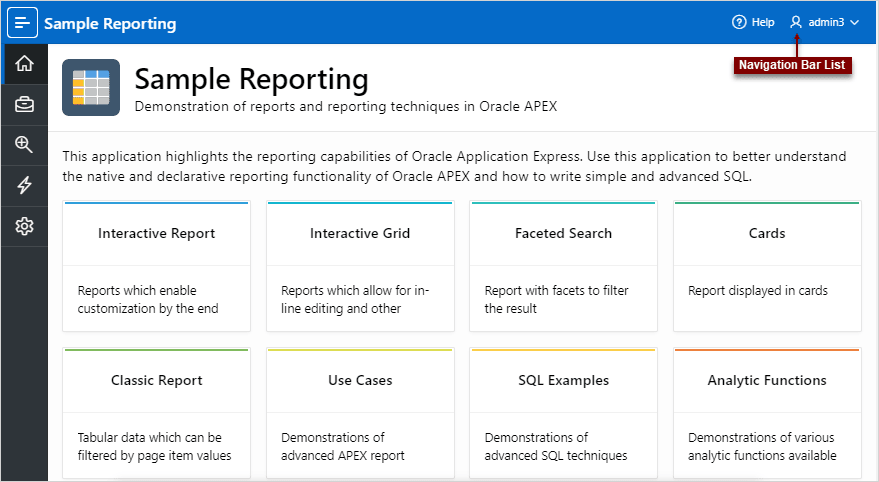Click the user profile icon beside admin3
This screenshot has width=879, height=482.
pyautogui.click(x=795, y=22)
